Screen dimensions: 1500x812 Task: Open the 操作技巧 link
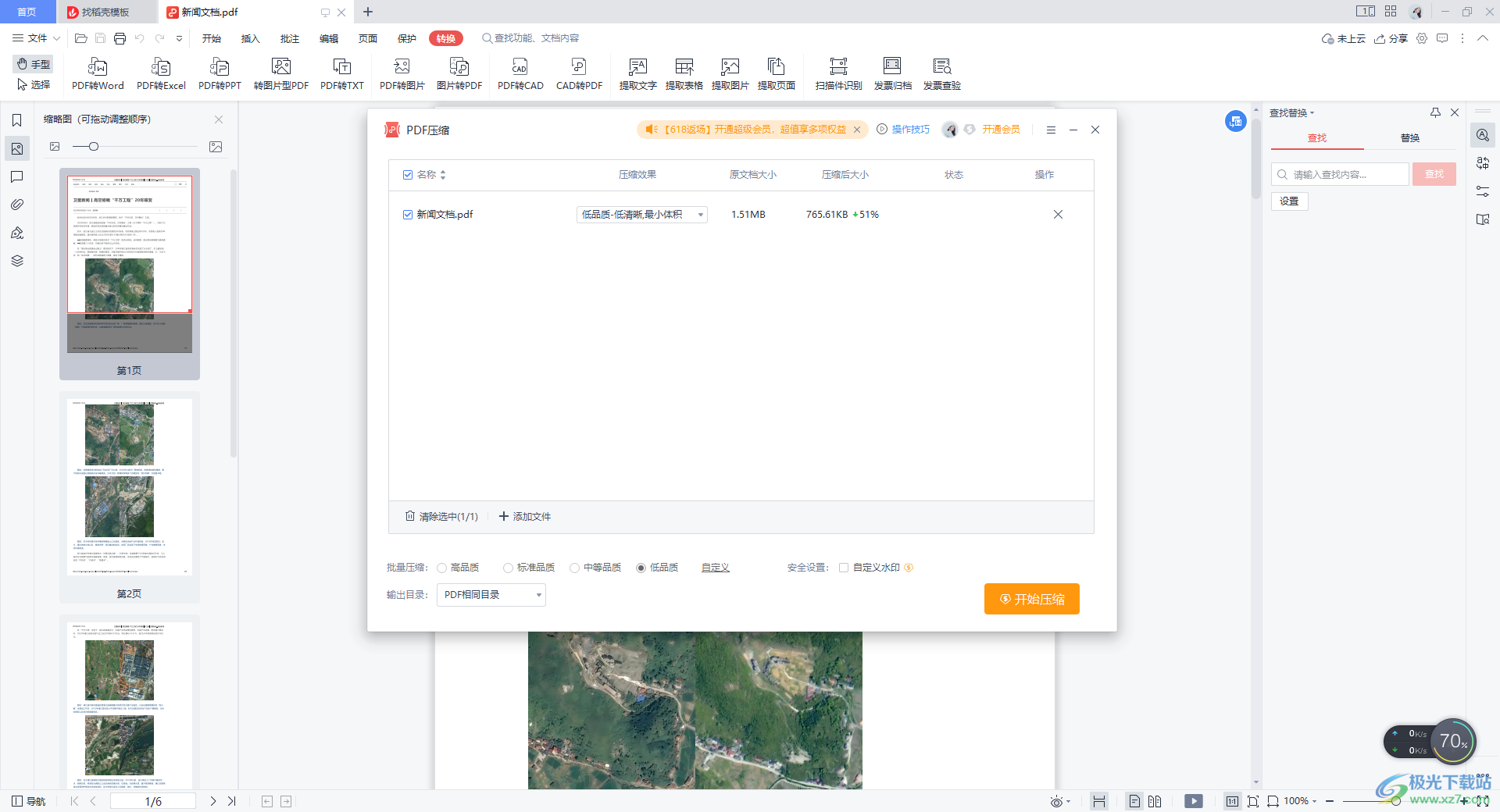[903, 130]
